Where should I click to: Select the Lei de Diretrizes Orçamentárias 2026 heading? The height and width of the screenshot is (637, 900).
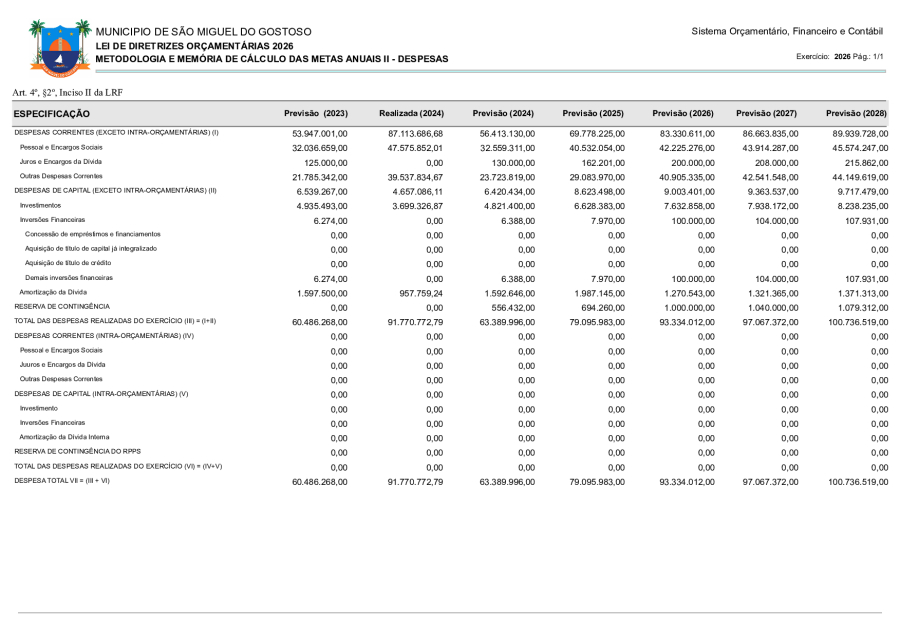tap(194, 46)
